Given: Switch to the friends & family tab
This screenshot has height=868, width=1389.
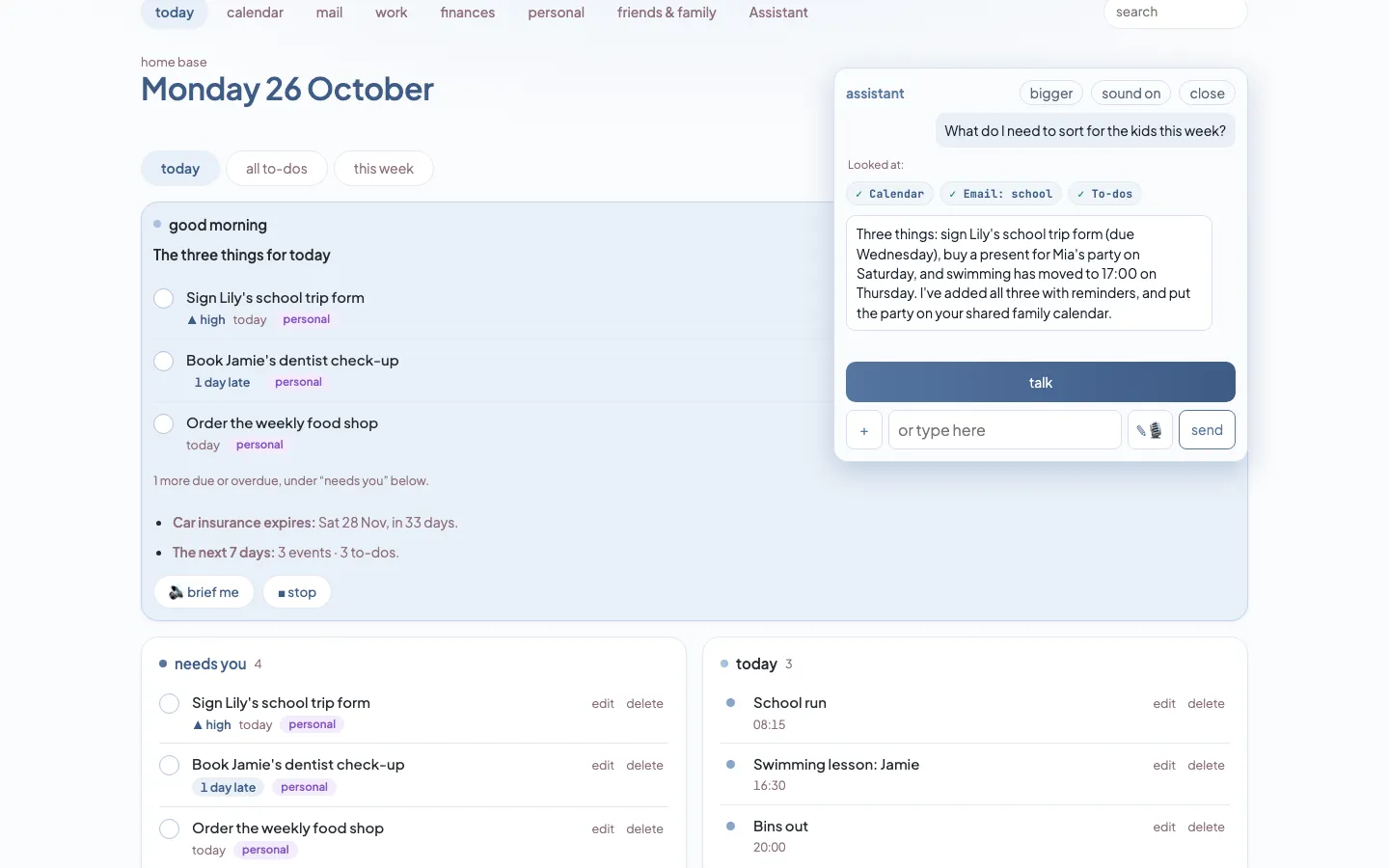Looking at the screenshot, I should tap(667, 13).
